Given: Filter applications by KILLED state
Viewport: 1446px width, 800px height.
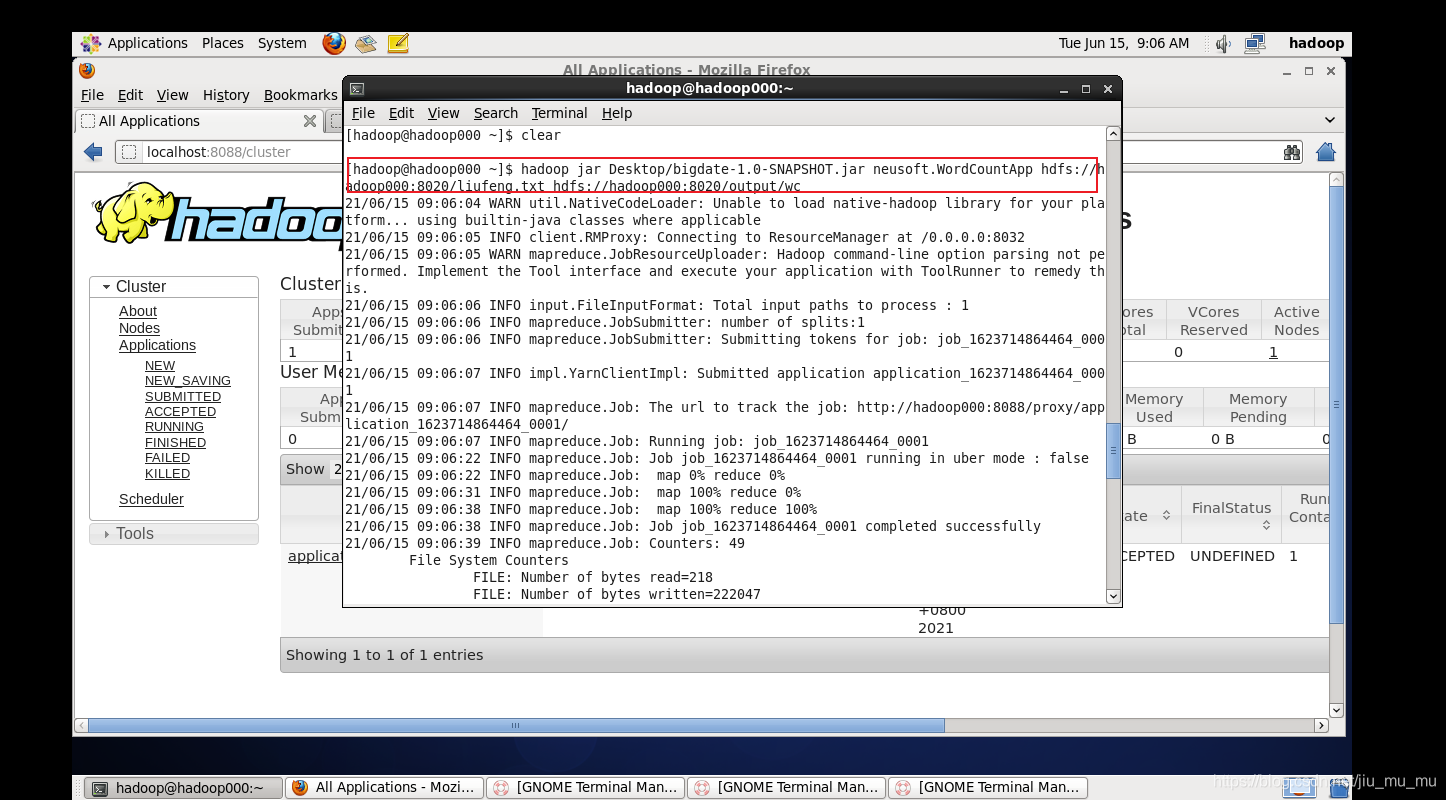Looking at the screenshot, I should pyautogui.click(x=167, y=474).
